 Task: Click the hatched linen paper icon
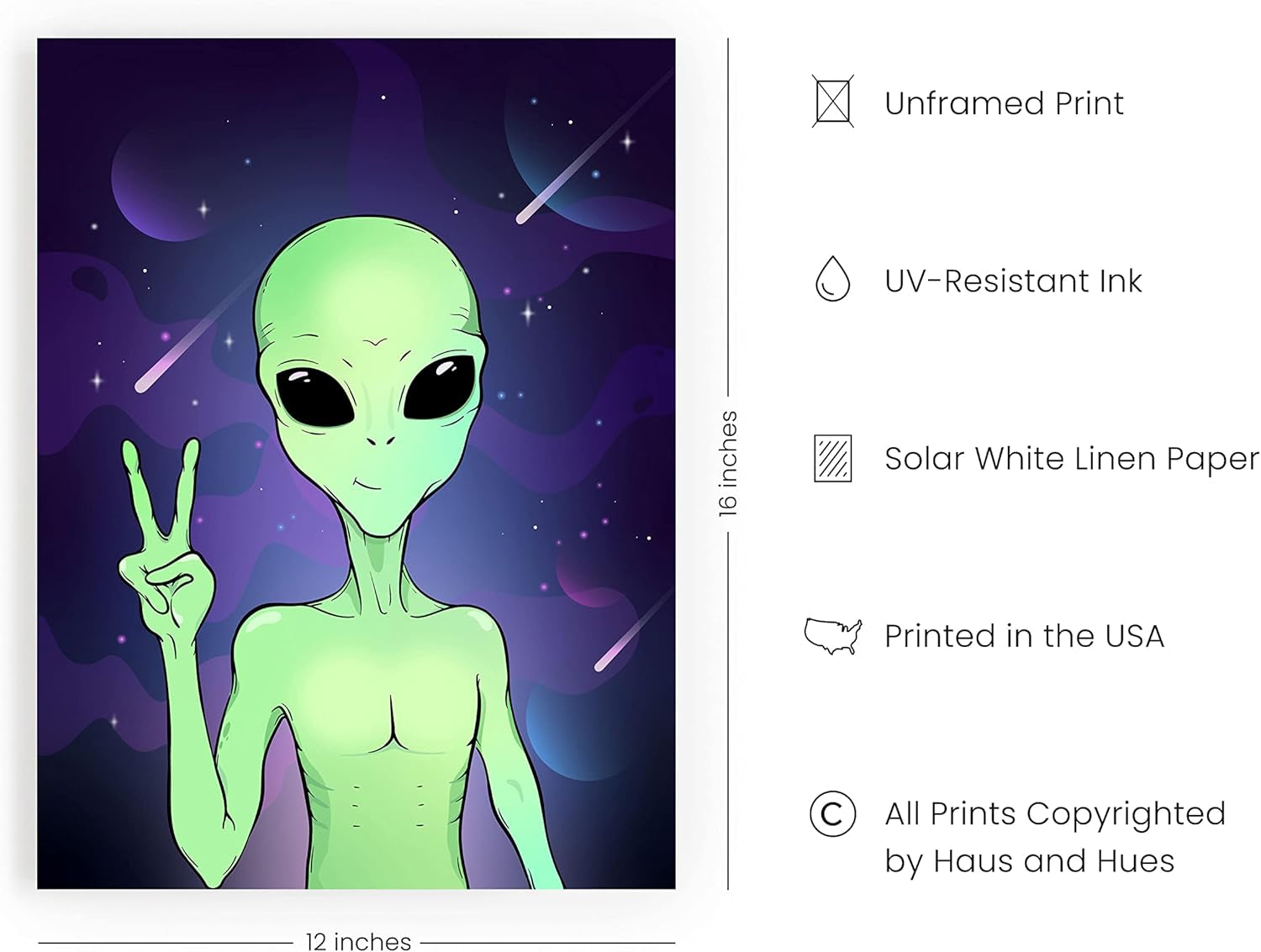point(832,458)
